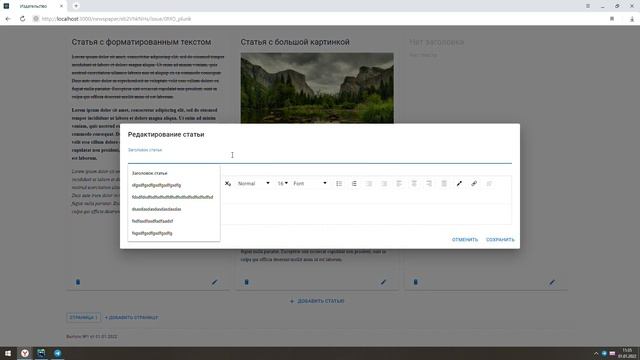Click the taskbar clock
The width and height of the screenshot is (640, 360).
628,353
